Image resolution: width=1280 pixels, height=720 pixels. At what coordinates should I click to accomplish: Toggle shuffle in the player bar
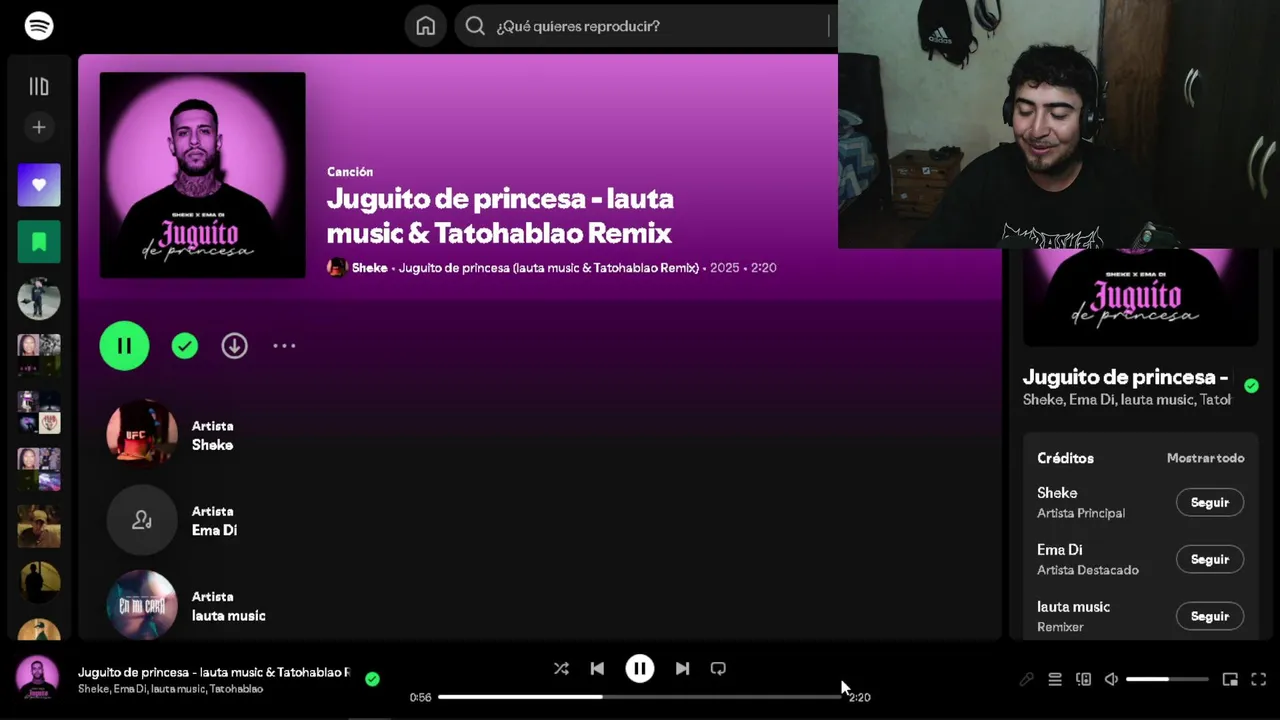(x=561, y=668)
